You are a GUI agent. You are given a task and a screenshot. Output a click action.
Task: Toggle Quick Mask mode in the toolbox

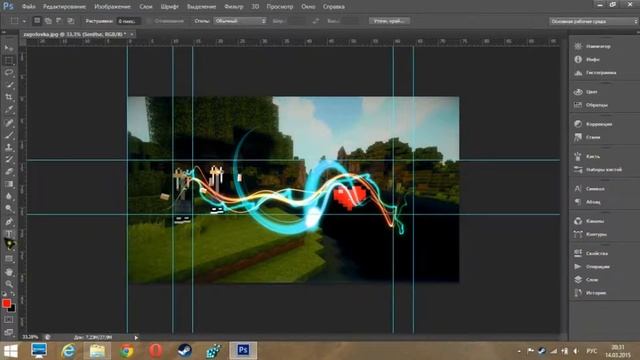click(x=9, y=320)
